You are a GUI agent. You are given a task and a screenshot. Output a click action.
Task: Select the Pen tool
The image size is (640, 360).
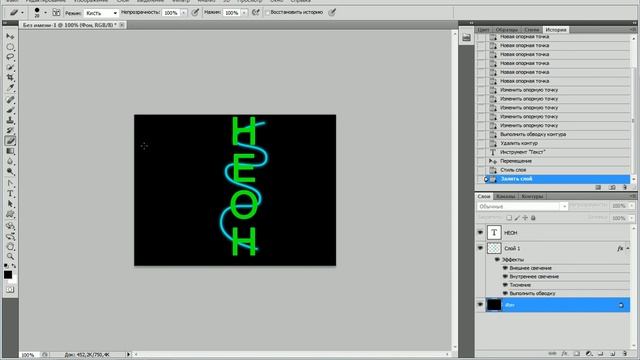click(x=10, y=183)
